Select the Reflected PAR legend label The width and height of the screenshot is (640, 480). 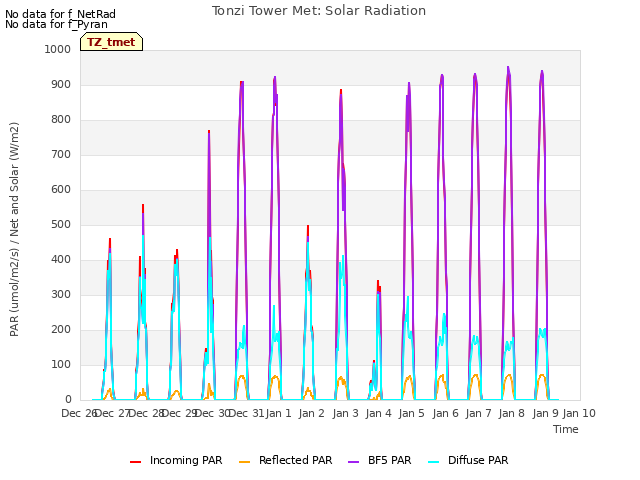(x=296, y=460)
